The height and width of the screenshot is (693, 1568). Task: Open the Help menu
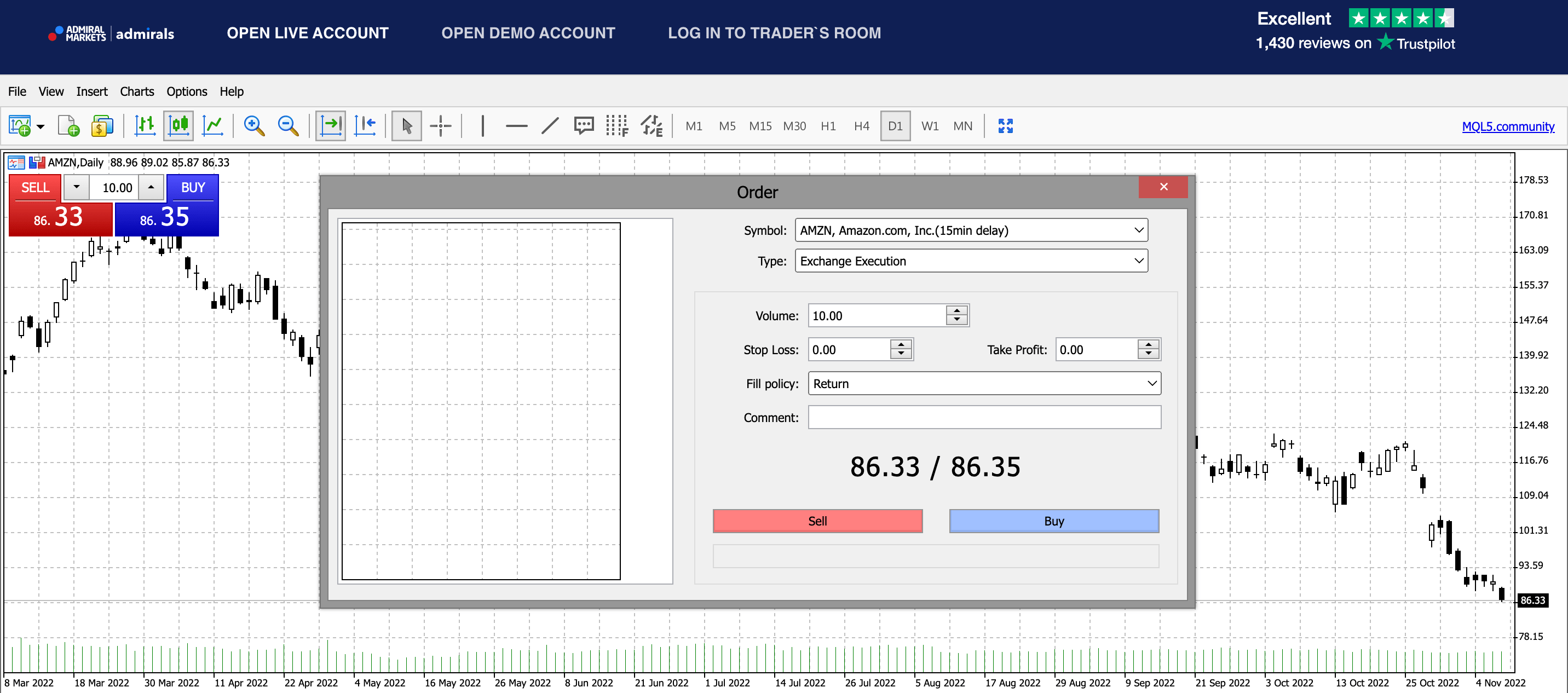click(x=232, y=91)
